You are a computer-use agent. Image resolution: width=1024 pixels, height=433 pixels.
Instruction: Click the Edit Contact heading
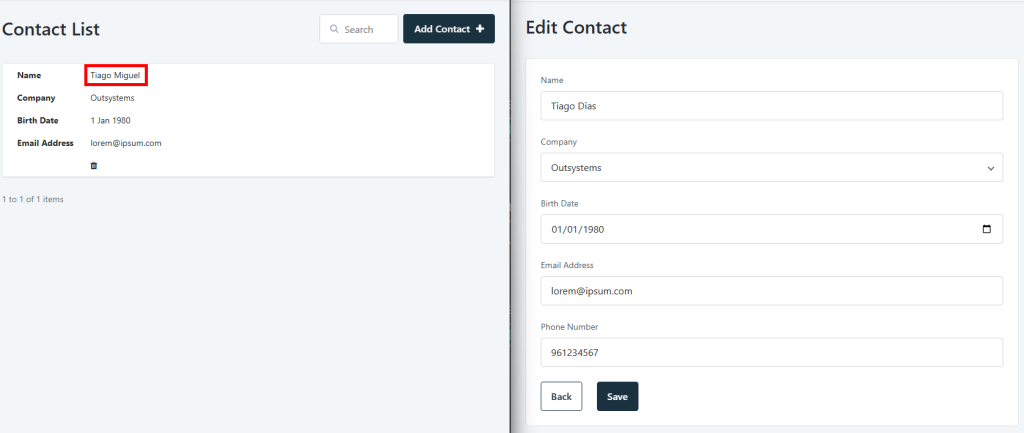[x=576, y=27]
